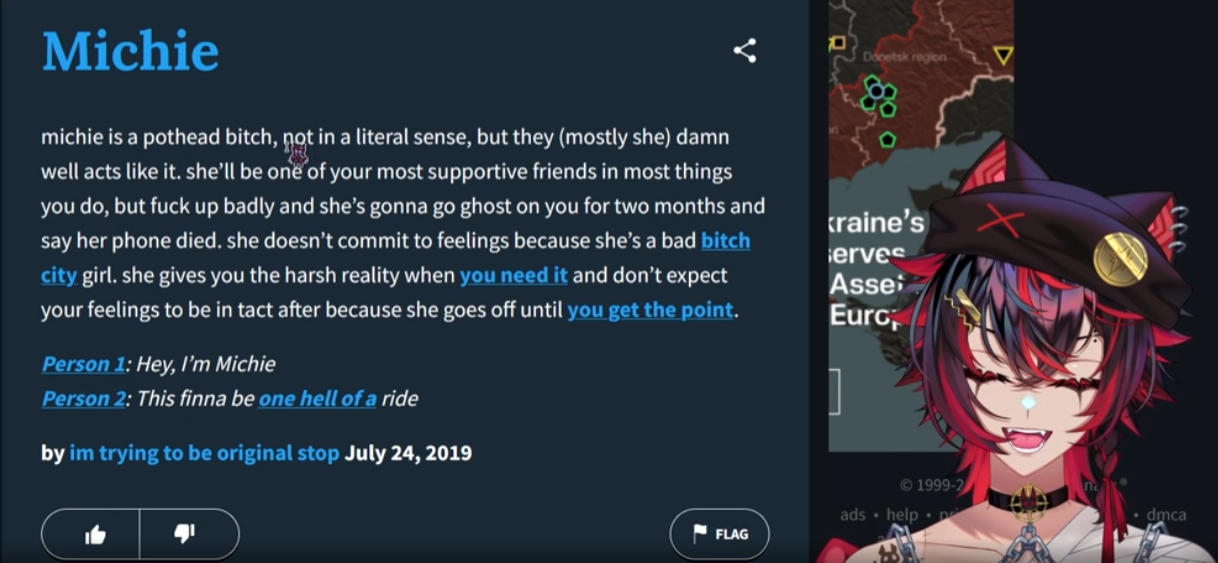This screenshot has width=1218, height=563.
Task: Click the lowest green pentagon map marker
Action: tap(887, 139)
